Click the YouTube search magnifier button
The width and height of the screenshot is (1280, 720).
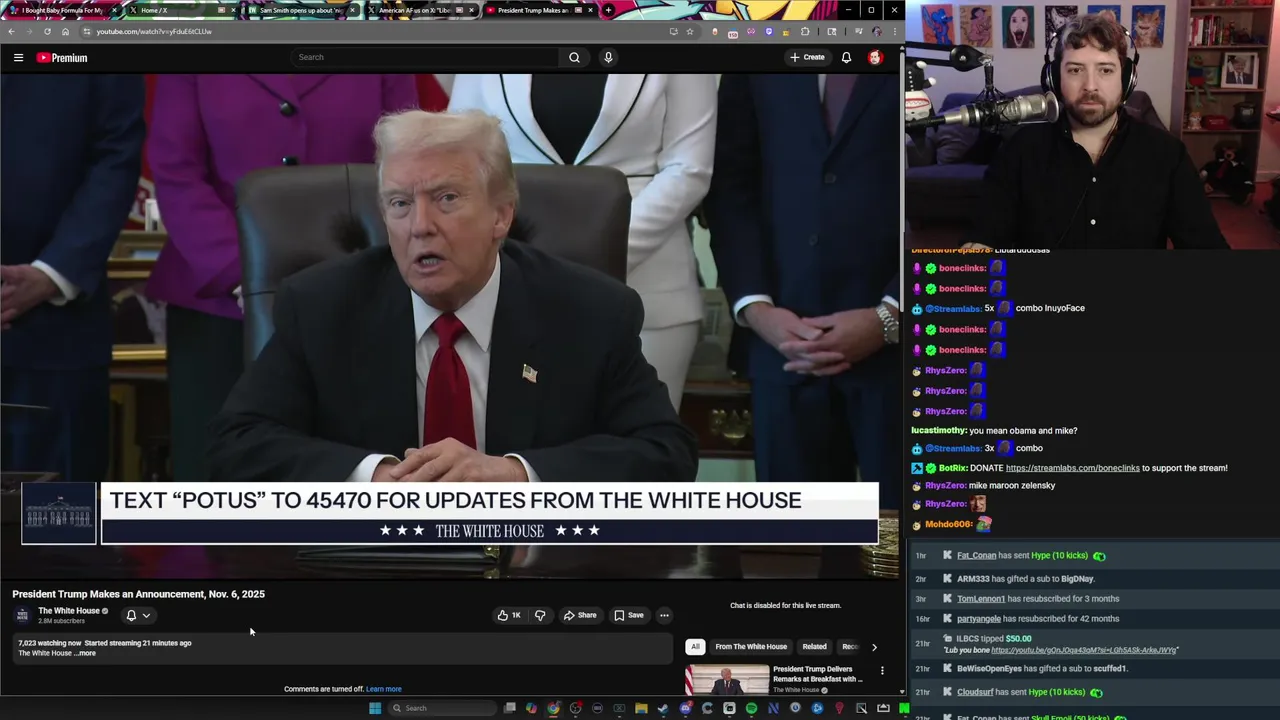point(574,57)
